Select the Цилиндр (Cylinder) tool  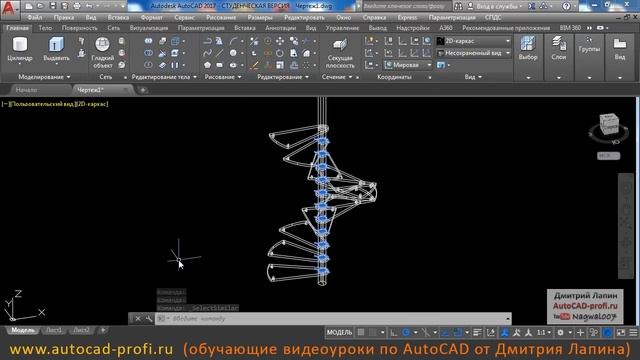tap(20, 49)
